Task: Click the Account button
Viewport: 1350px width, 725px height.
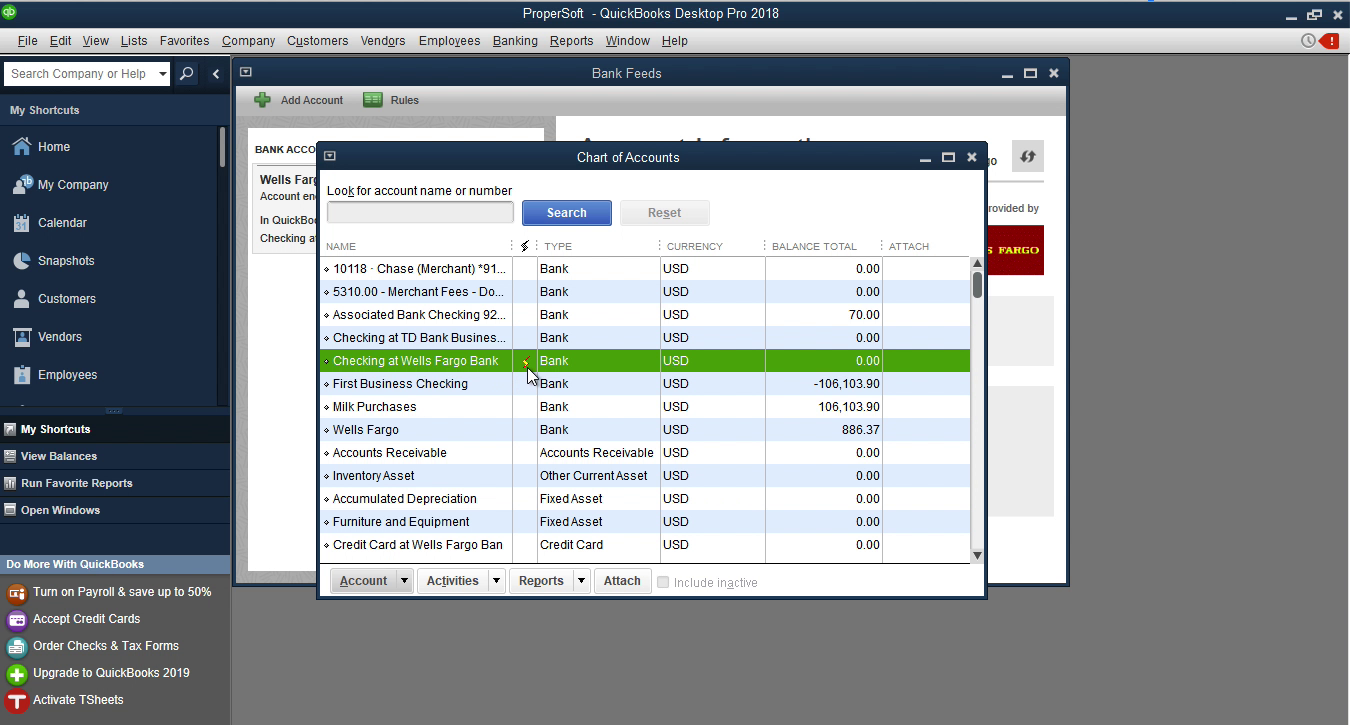Action: pyautogui.click(x=363, y=581)
